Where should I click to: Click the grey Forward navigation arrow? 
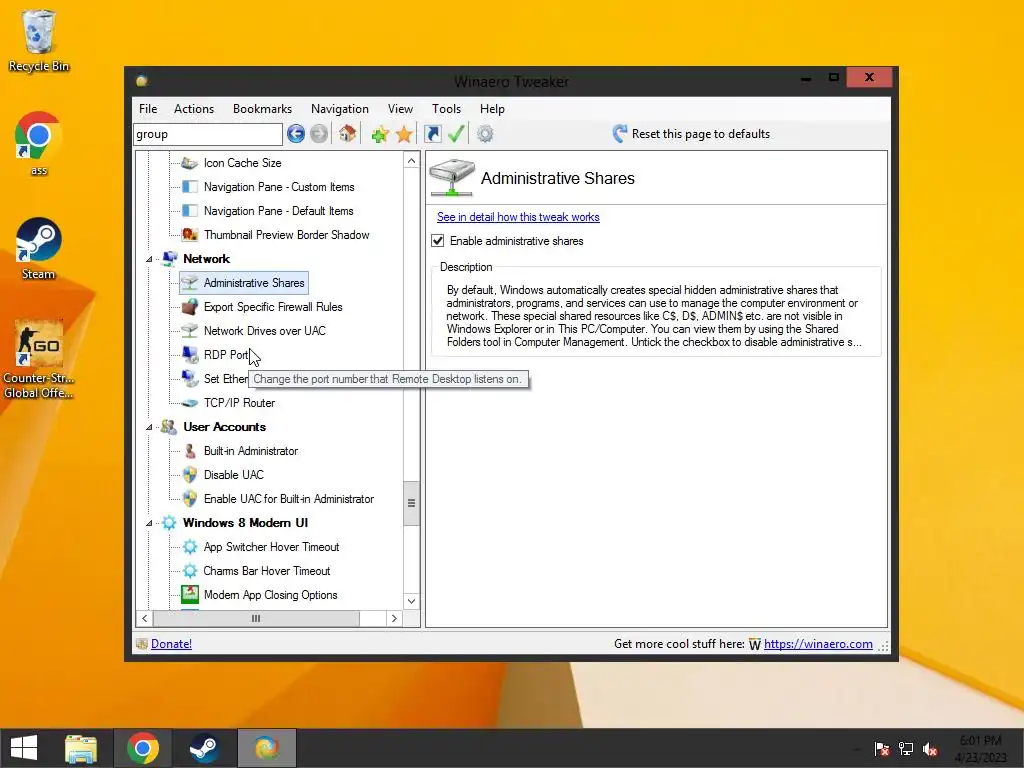[319, 134]
